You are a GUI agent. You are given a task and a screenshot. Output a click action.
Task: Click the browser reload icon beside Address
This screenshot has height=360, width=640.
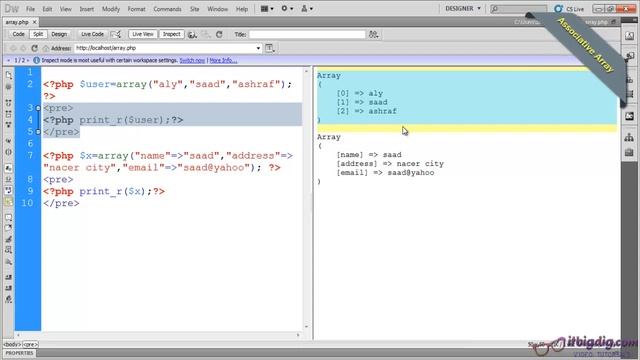(34, 48)
